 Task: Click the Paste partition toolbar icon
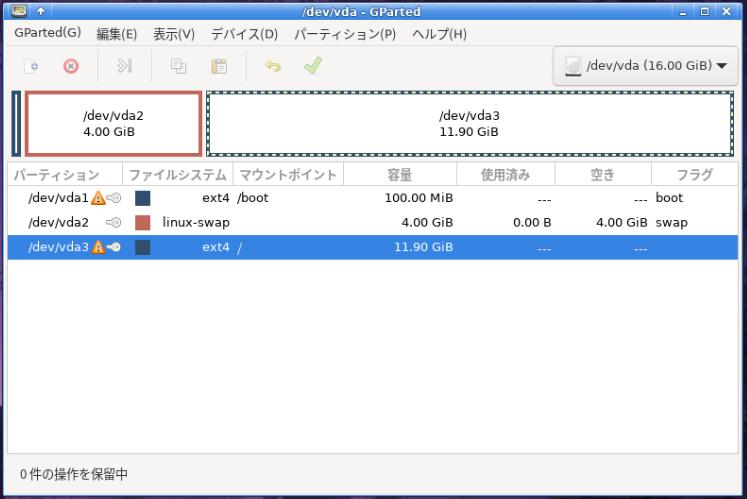(x=219, y=66)
